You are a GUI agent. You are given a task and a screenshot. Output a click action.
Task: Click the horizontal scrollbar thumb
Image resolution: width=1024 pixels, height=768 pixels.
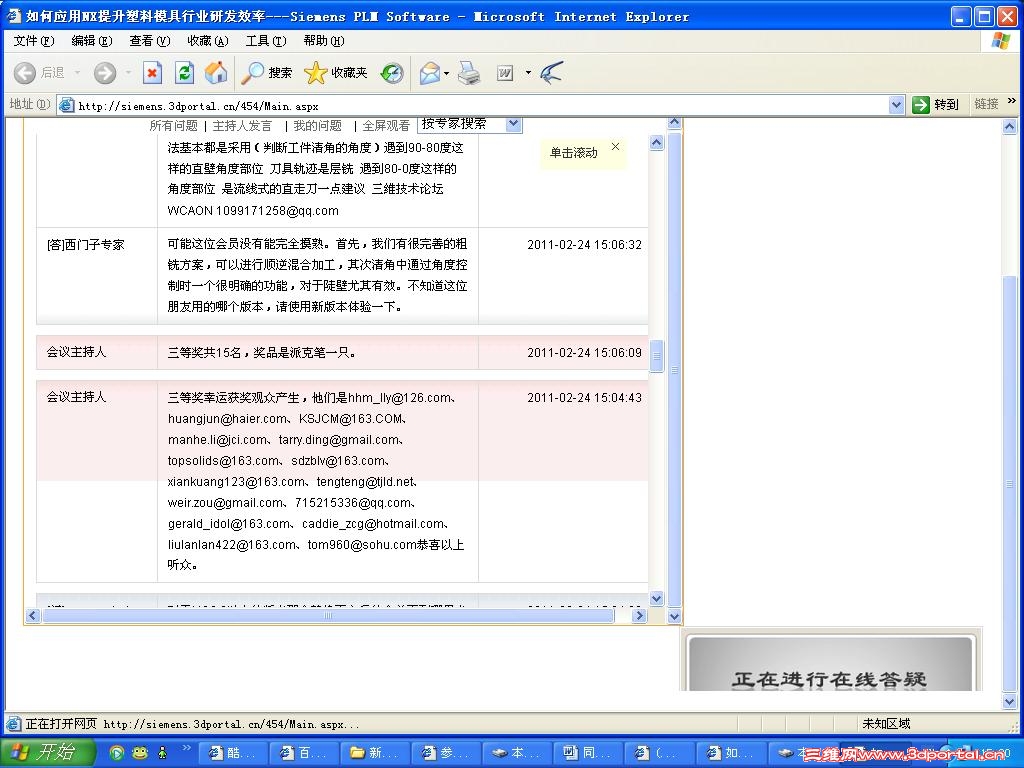(328, 615)
